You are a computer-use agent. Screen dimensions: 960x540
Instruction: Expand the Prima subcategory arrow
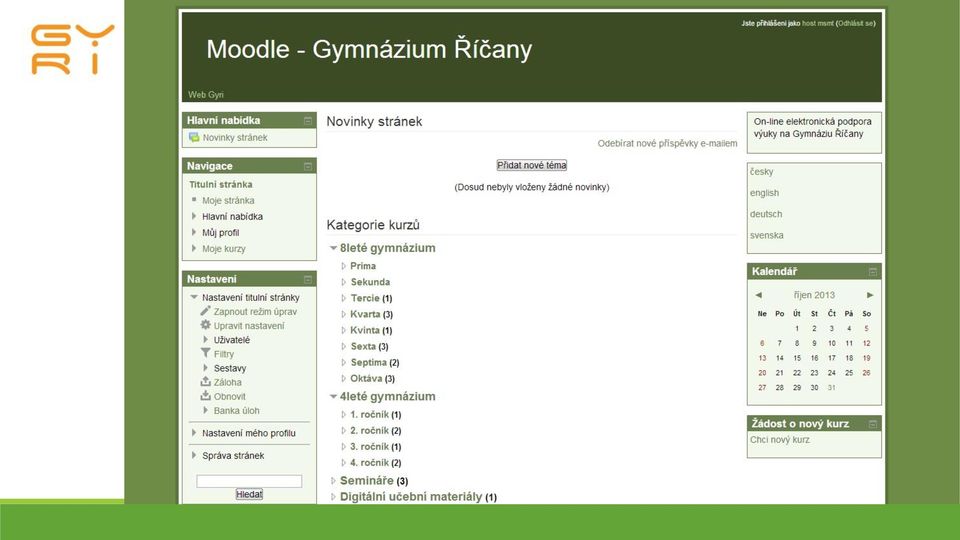pos(343,266)
